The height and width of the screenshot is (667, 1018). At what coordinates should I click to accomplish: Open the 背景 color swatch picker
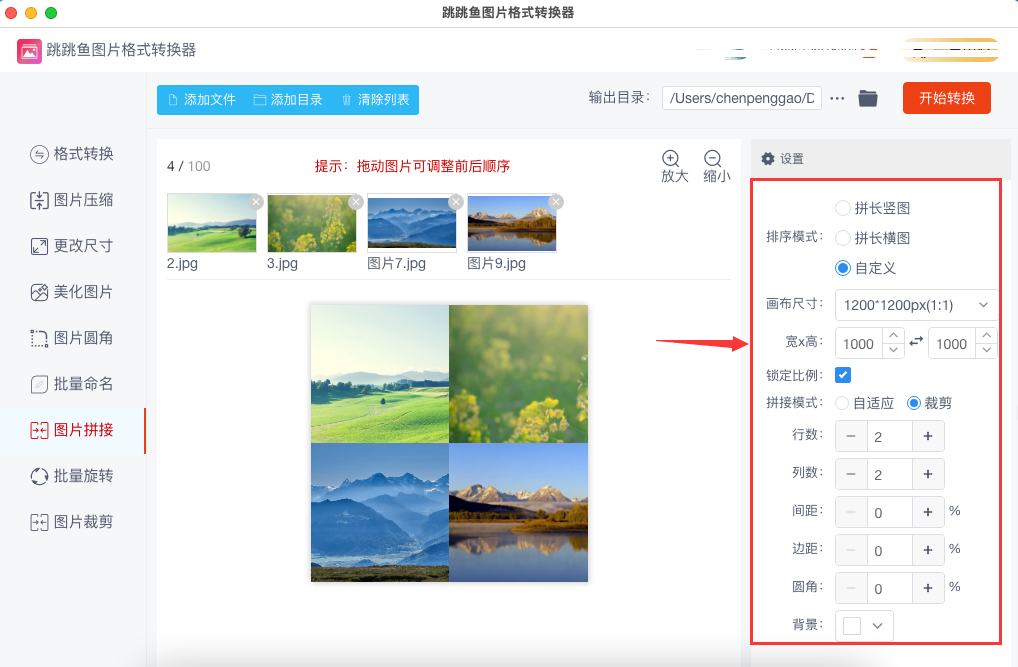852,626
